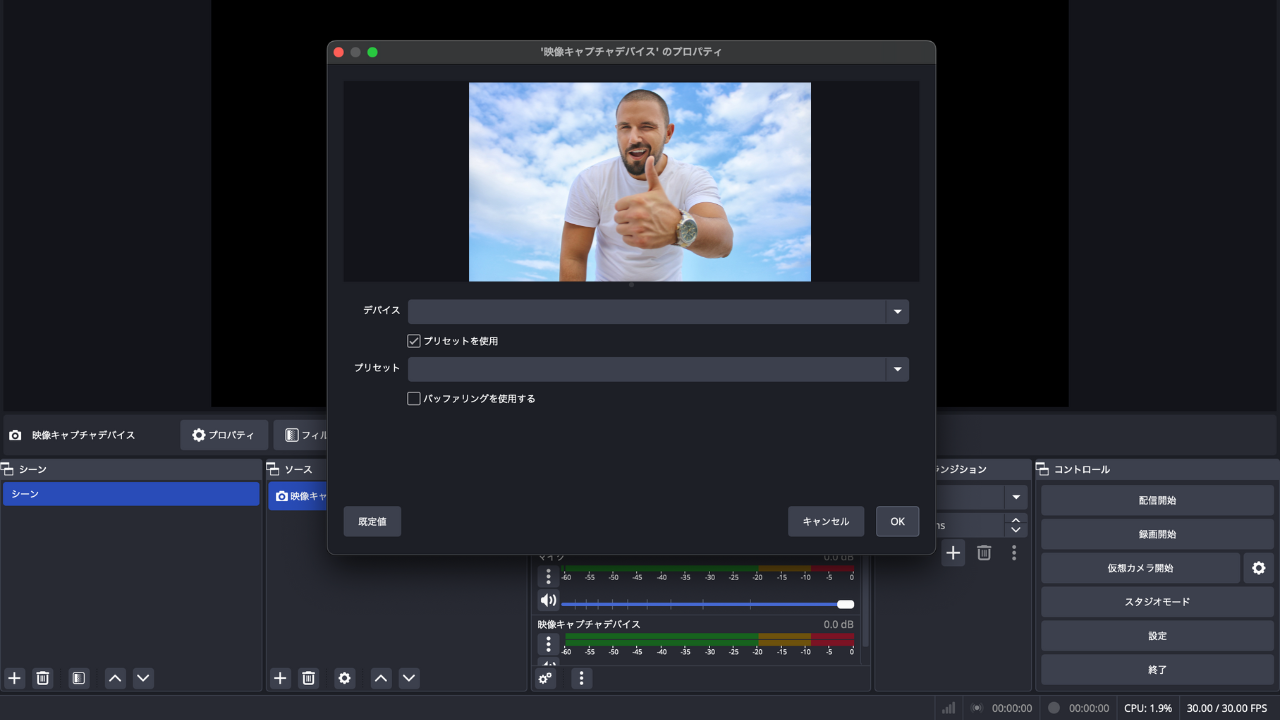This screenshot has width=1280, height=720.
Task: Mute the マイク channel speaker icon
Action: point(548,601)
